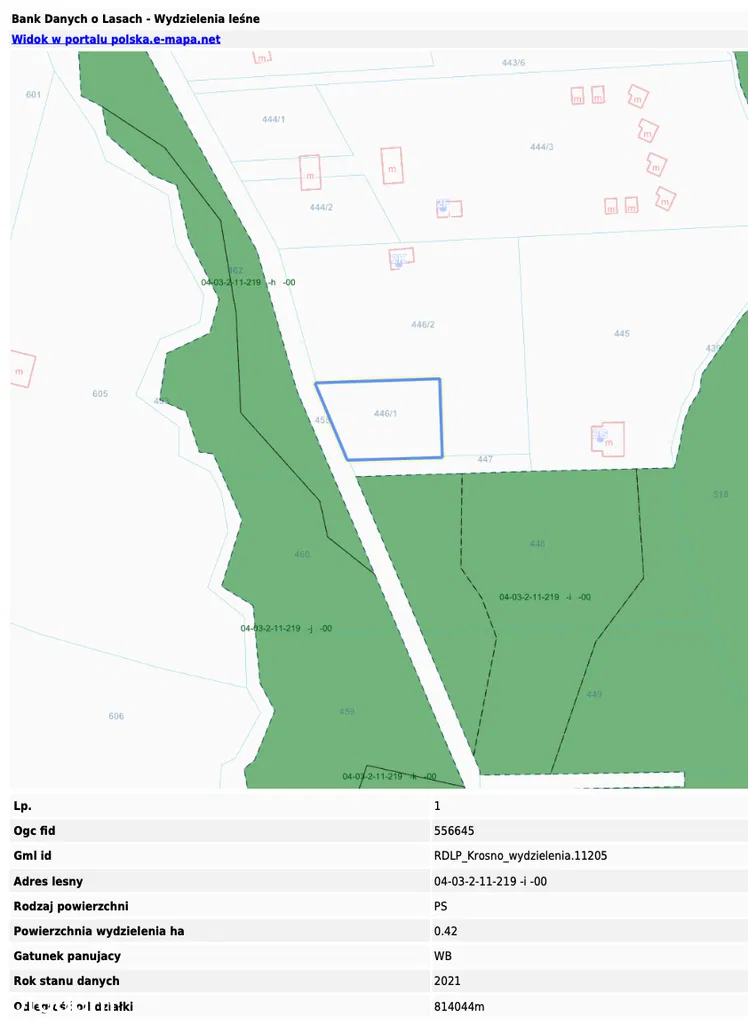Select the parcel 445 label on the map
748x1023 pixels.
point(622,333)
